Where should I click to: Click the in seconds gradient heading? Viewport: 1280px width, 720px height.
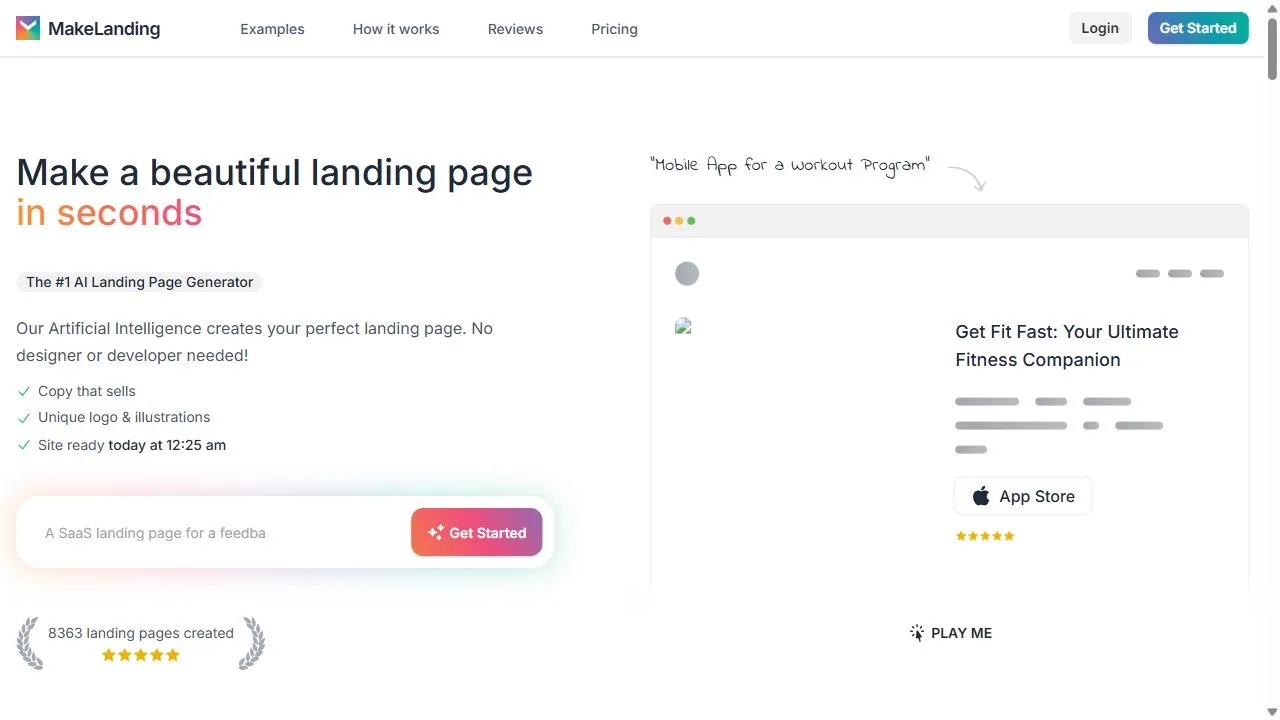coord(109,212)
